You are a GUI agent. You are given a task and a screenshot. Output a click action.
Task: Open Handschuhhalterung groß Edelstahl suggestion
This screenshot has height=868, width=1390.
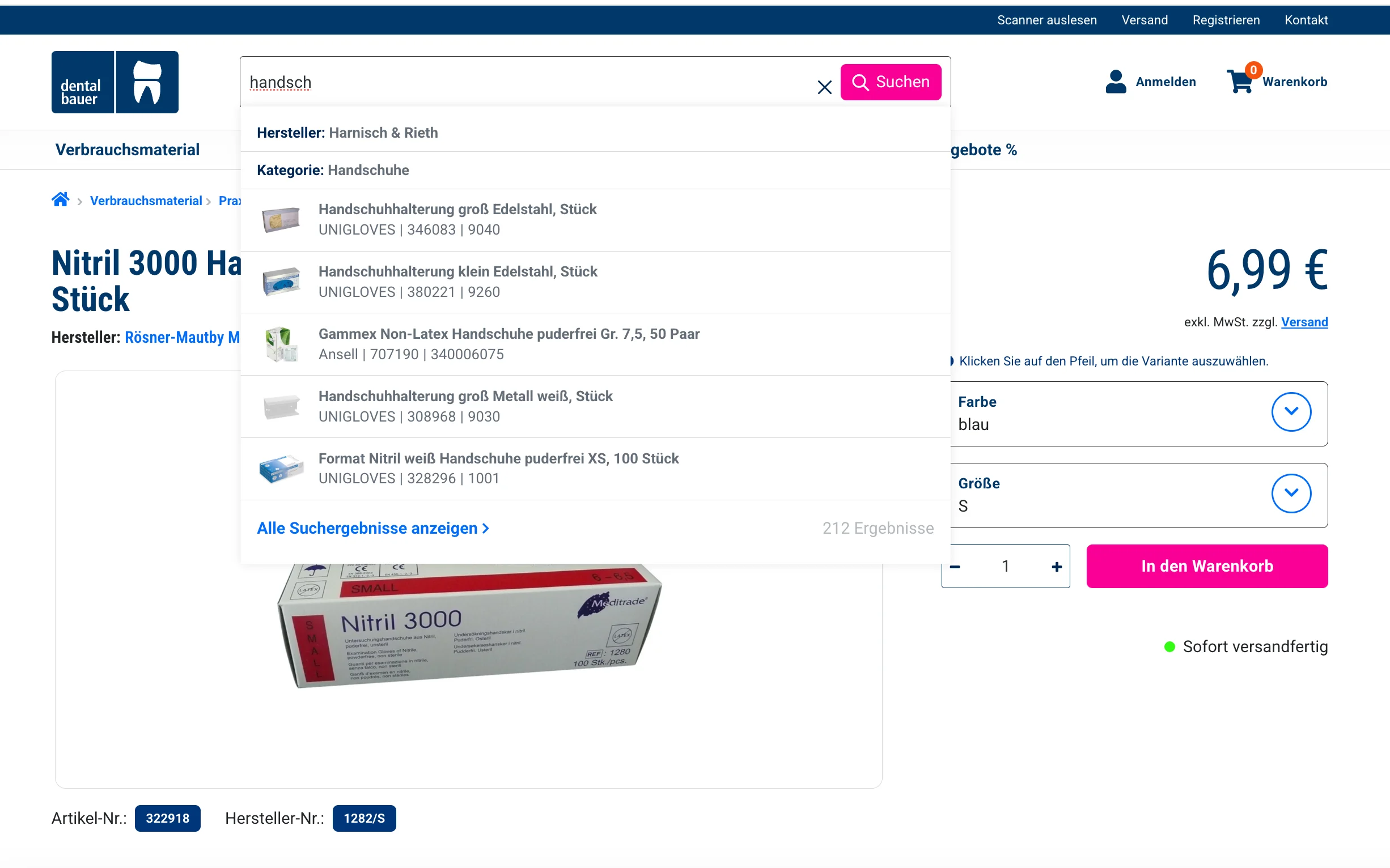[595, 220]
